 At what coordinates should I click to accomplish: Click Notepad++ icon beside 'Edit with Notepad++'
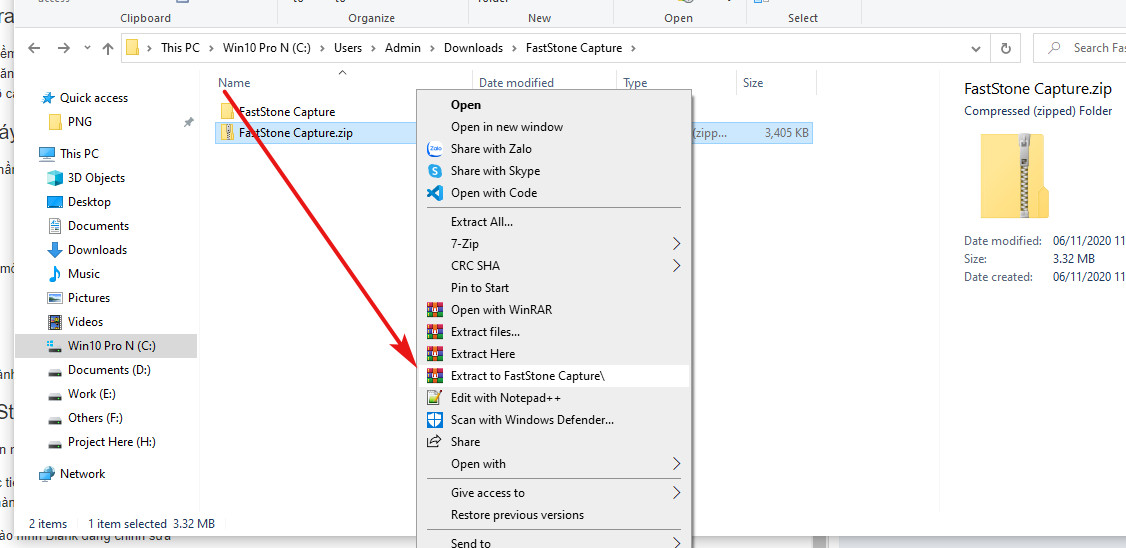434,398
